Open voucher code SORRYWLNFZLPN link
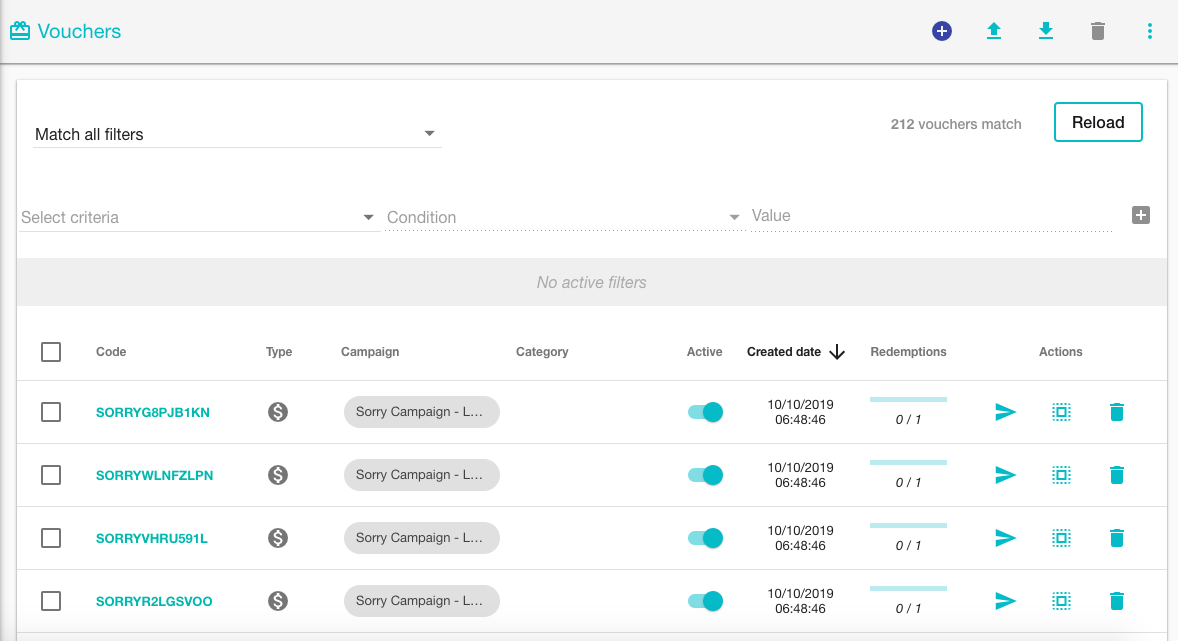This screenshot has height=641, width=1178. tap(154, 476)
